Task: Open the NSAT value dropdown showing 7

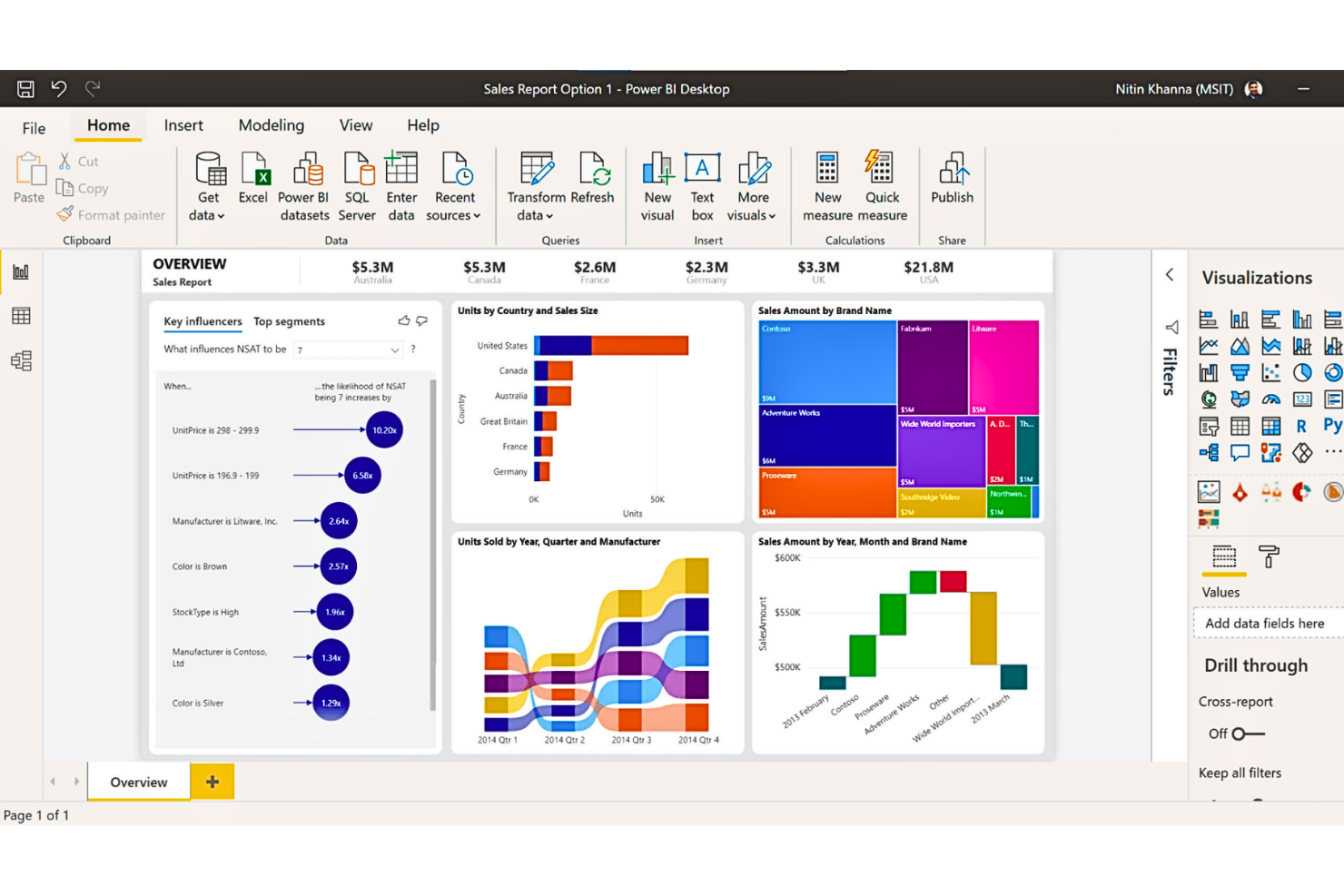Action: (348, 350)
